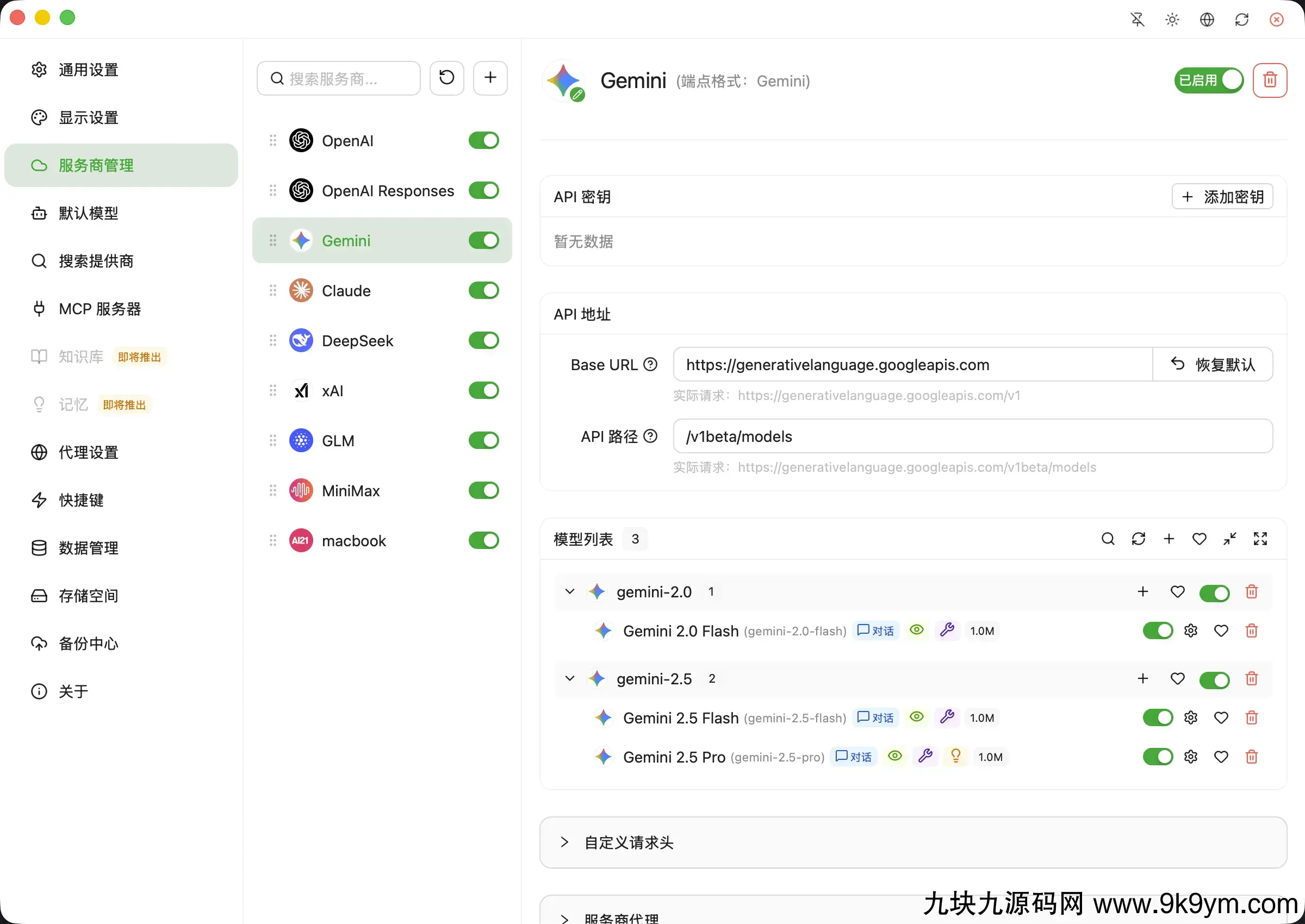
Task: Click refresh icon in model list header
Action: coord(1138,539)
